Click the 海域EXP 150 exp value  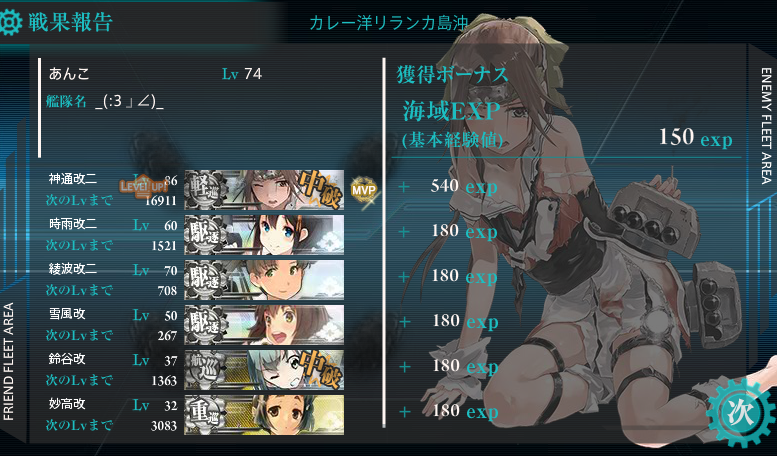pyautogui.click(x=695, y=137)
